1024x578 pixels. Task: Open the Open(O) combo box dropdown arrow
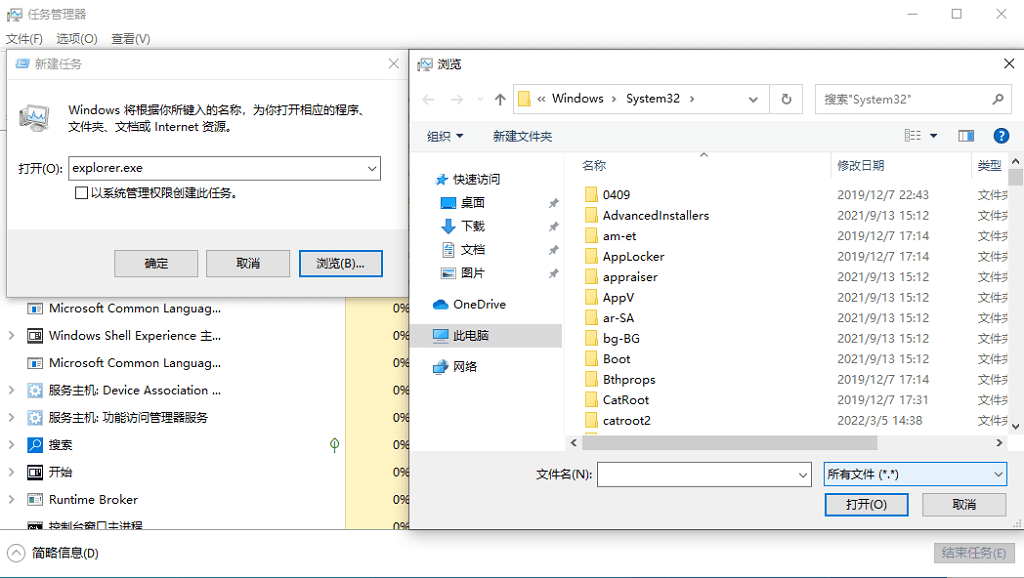coord(372,169)
